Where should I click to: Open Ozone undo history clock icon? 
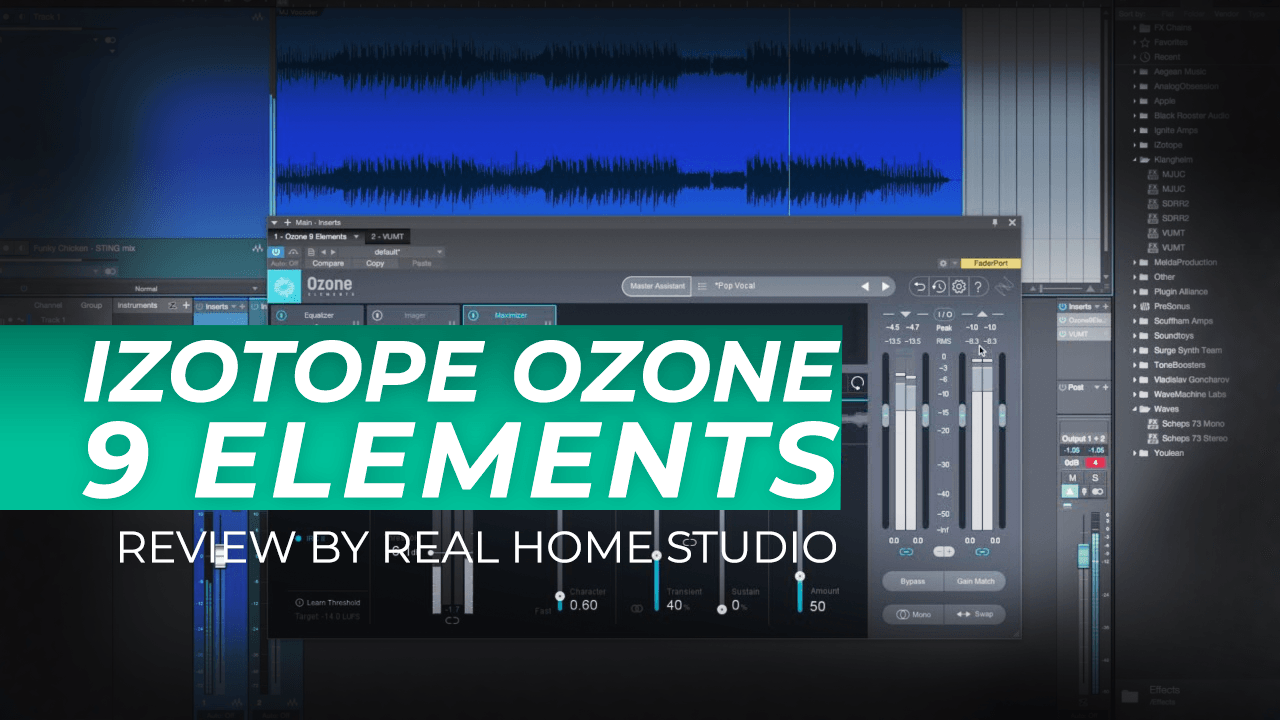pos(939,287)
